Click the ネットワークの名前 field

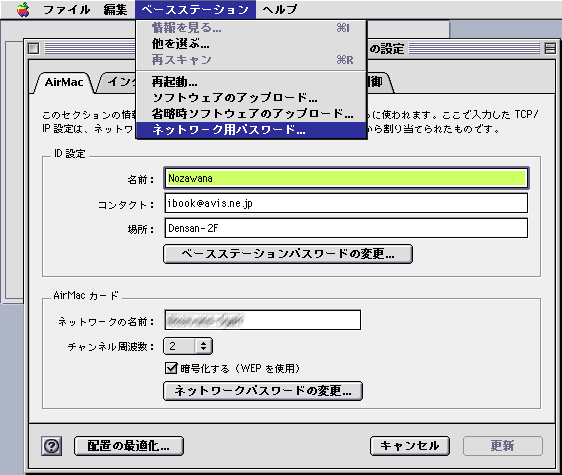pyautogui.click(x=263, y=320)
